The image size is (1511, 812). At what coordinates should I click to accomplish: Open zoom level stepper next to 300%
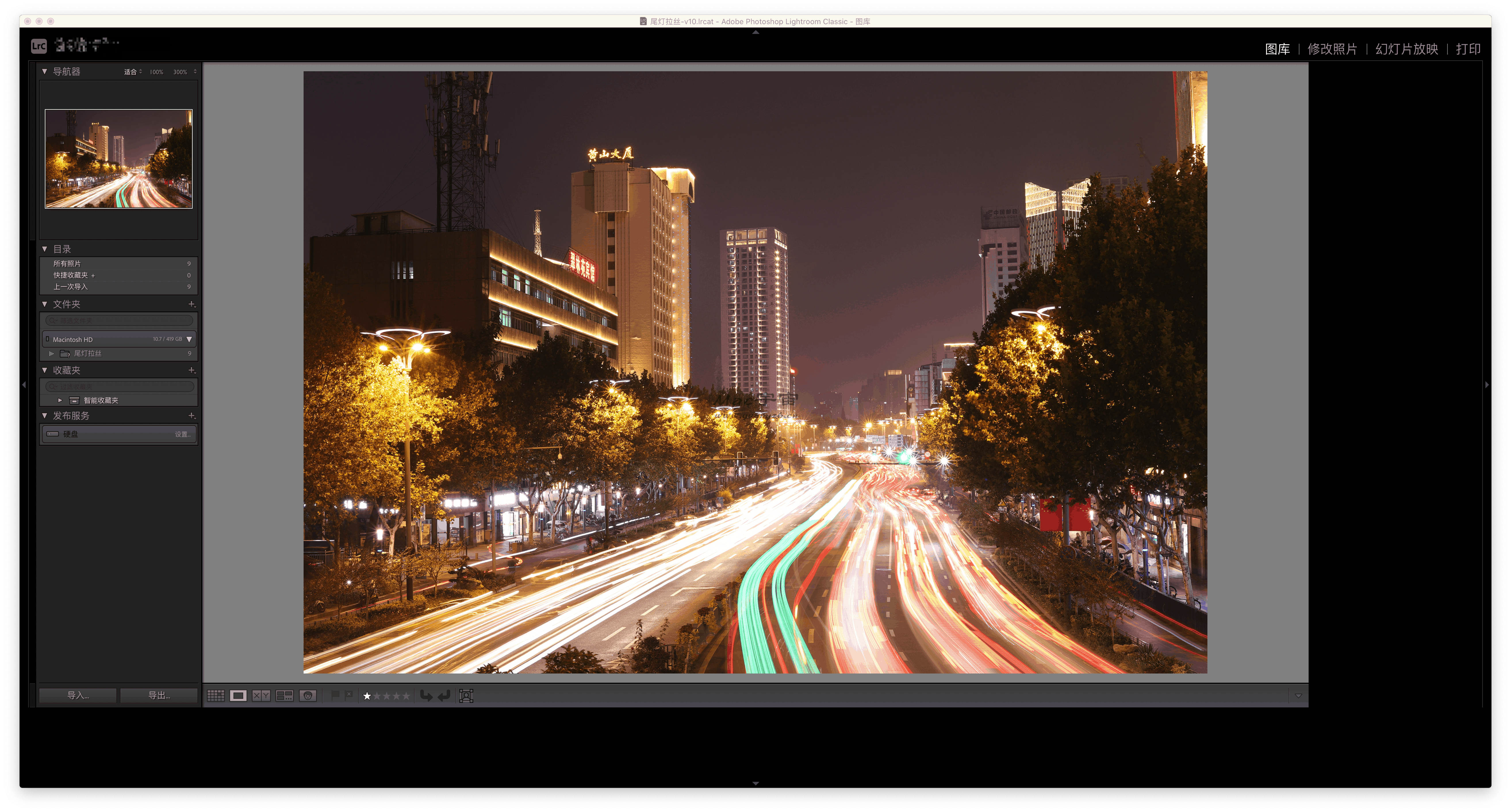tap(195, 72)
